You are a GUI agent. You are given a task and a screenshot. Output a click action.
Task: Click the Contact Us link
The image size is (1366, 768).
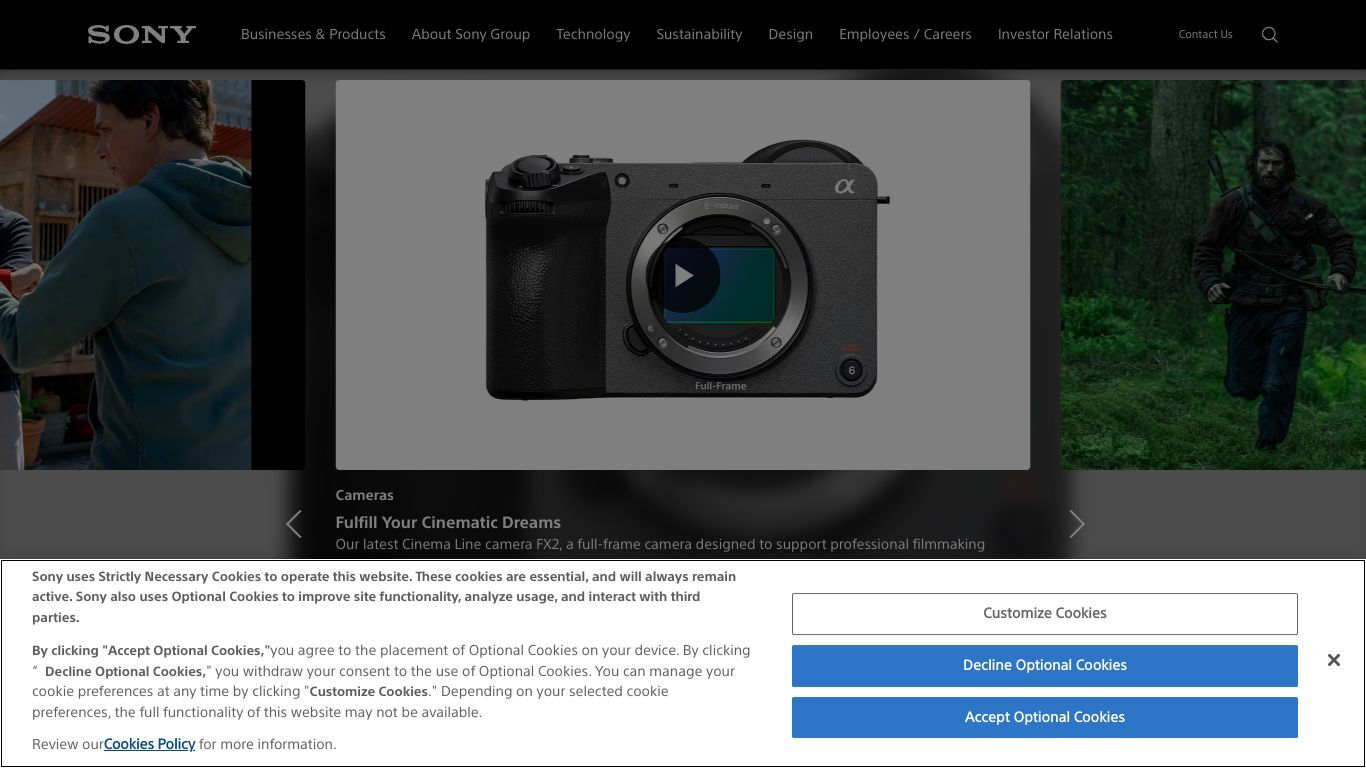pyautogui.click(x=1205, y=34)
